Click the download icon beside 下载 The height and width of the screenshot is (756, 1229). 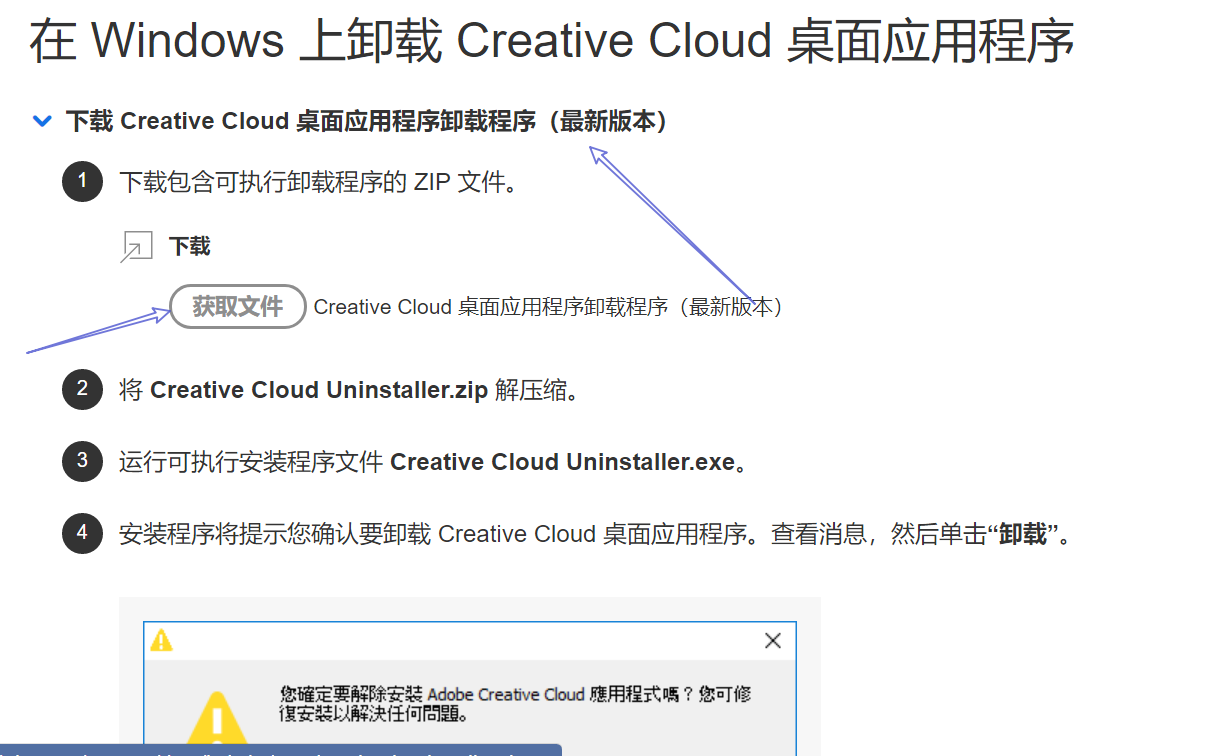tap(135, 245)
